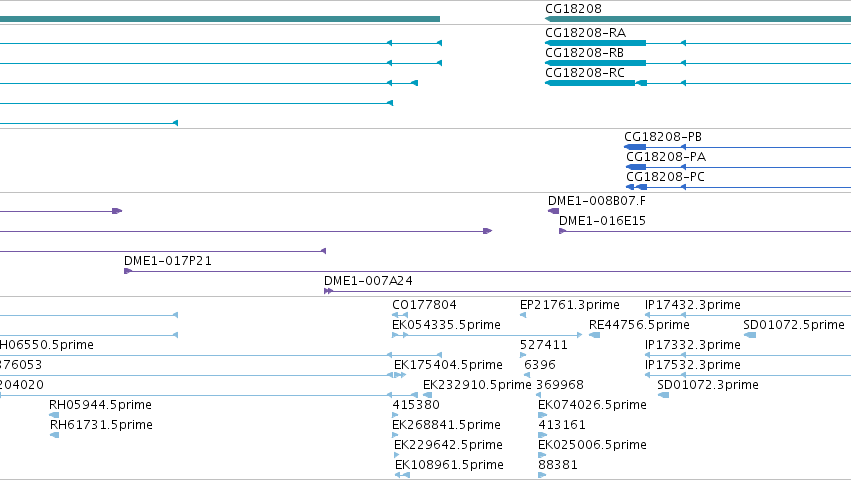
Task: Select the CG18208-RB transcript label
Action: pyautogui.click(x=585, y=53)
